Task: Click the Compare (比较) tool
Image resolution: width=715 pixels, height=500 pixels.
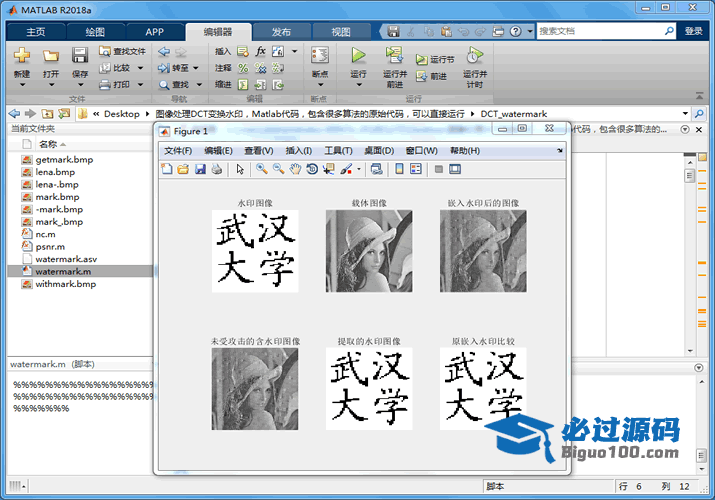Action: pyautogui.click(x=116, y=68)
